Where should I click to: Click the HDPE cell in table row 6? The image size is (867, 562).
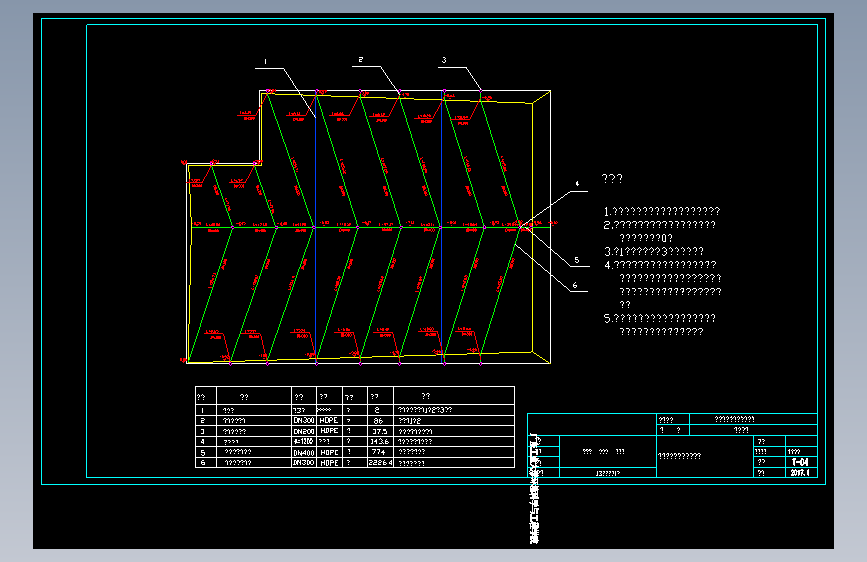coord(329,462)
